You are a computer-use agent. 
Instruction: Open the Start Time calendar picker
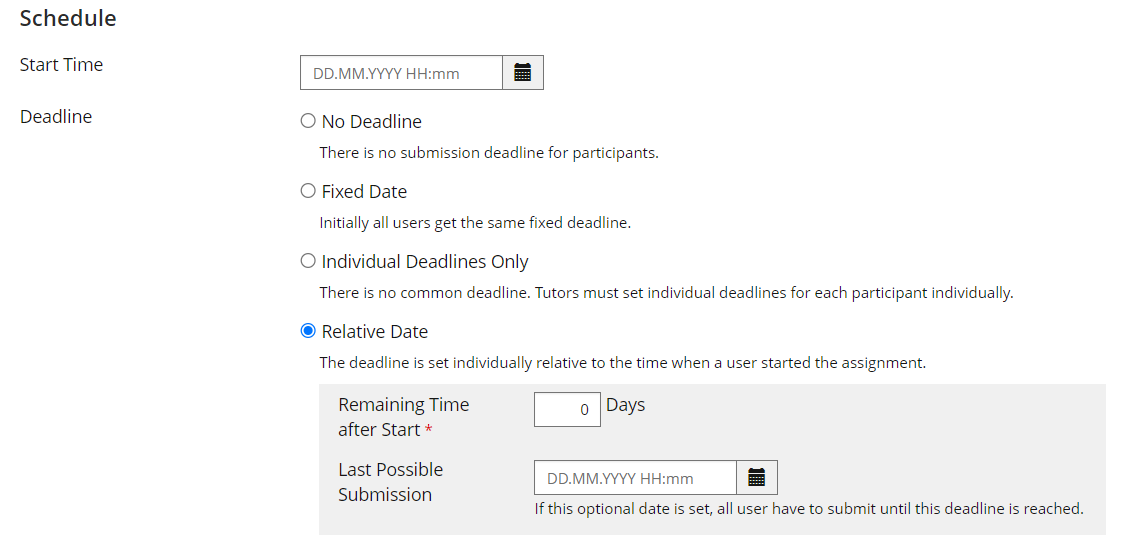coord(522,73)
